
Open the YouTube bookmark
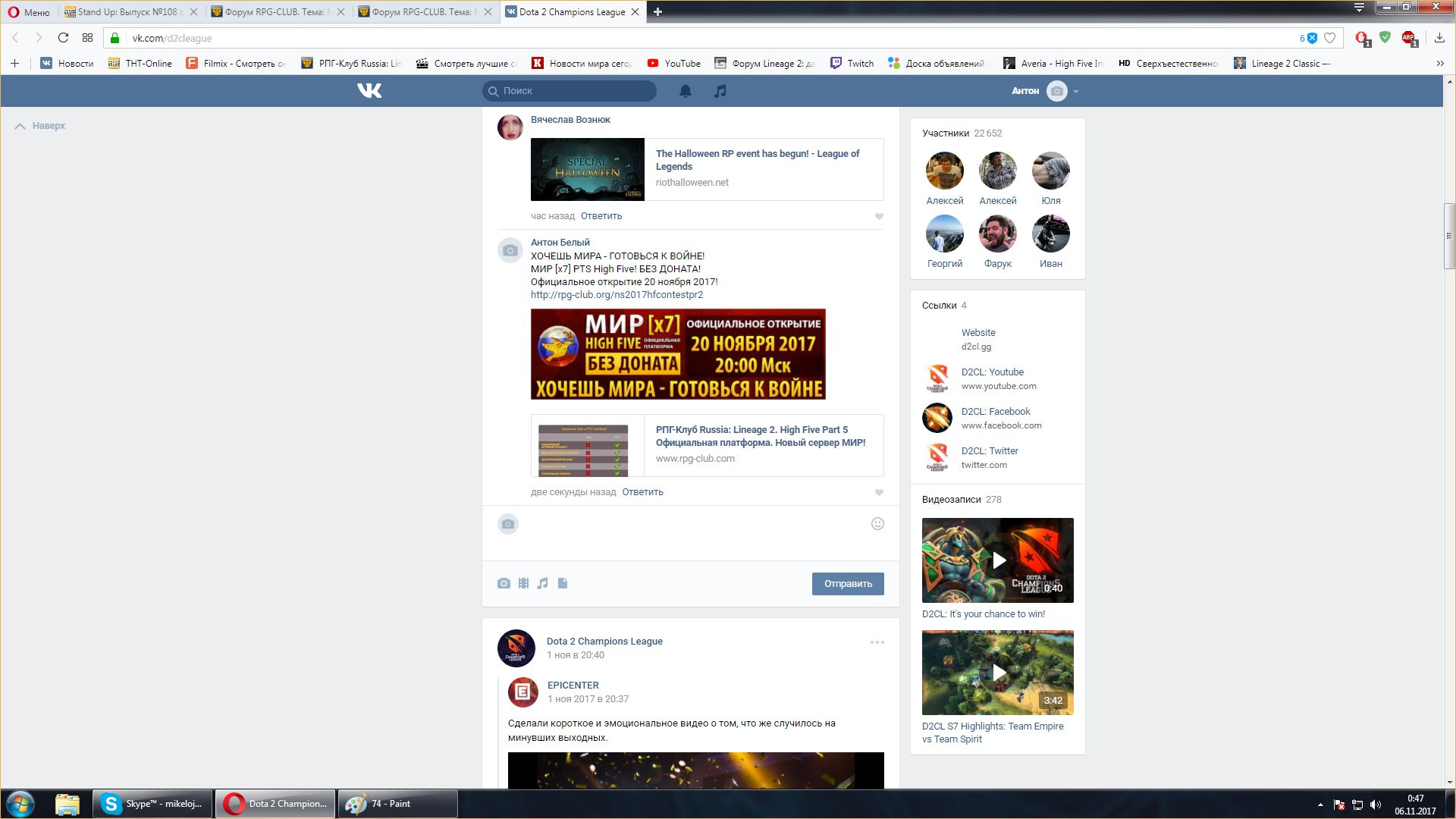[673, 64]
